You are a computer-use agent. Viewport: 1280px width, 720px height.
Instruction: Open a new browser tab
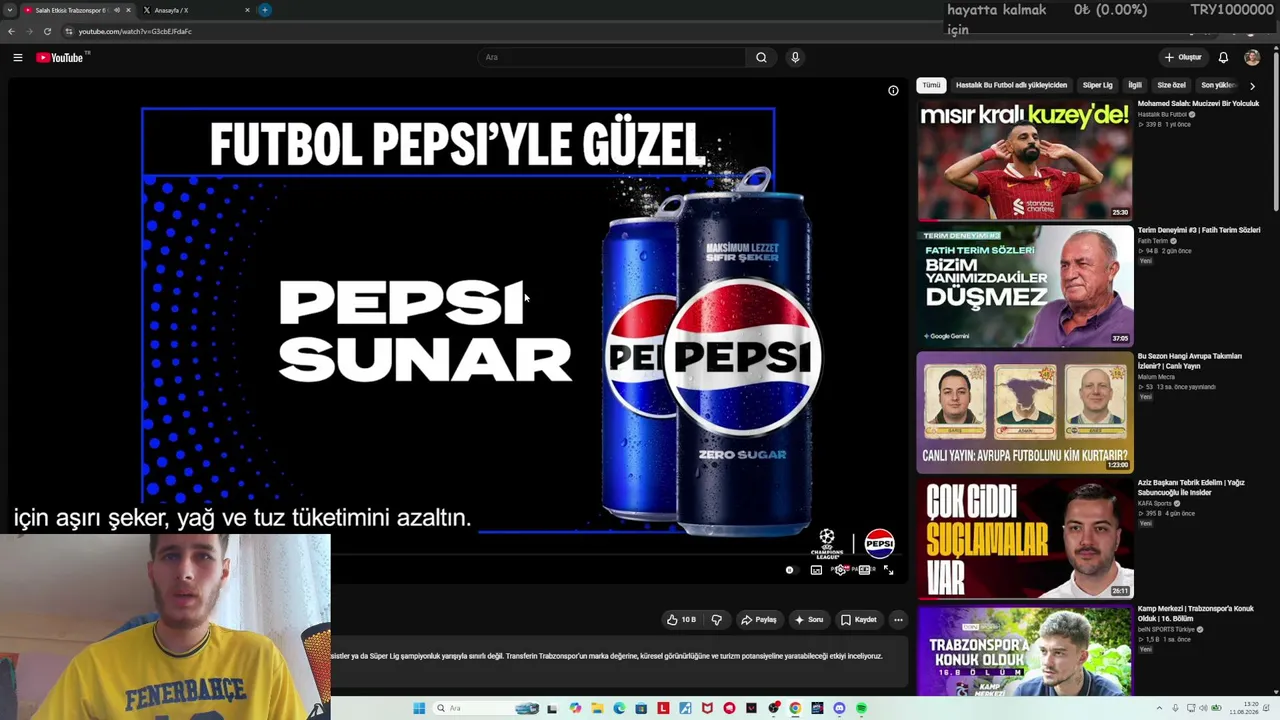click(x=265, y=10)
